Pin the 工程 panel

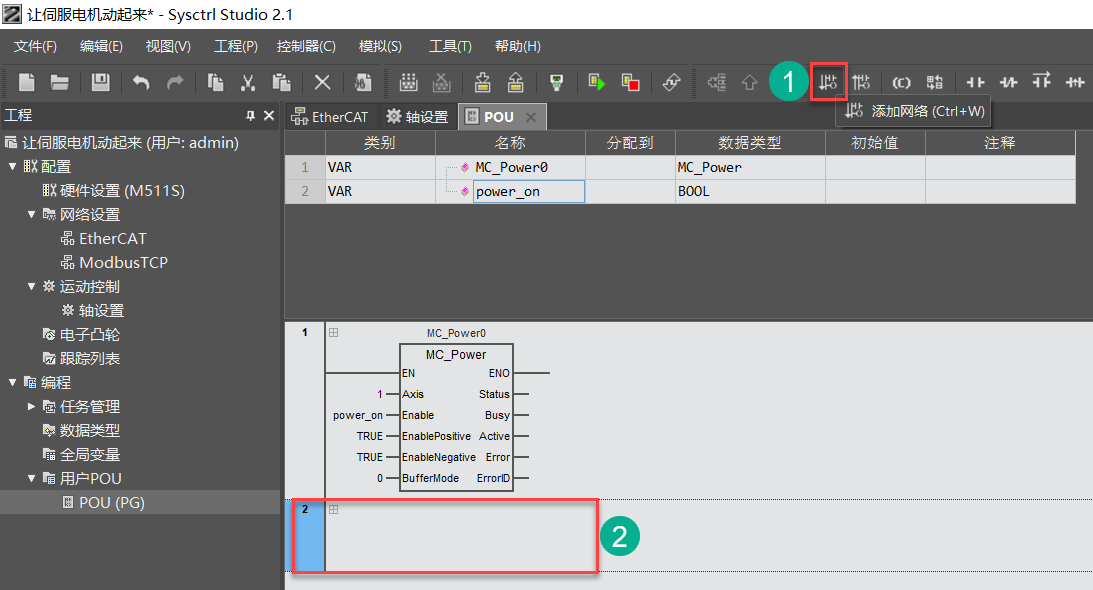click(x=250, y=115)
